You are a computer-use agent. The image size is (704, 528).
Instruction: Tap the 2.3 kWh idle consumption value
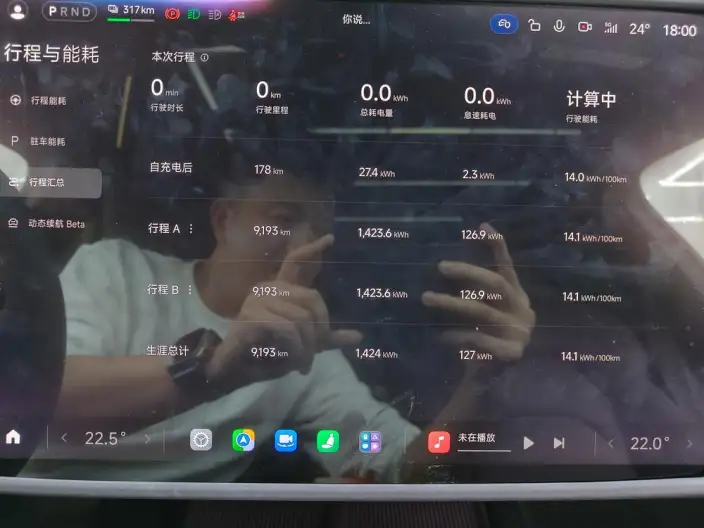pos(478,174)
